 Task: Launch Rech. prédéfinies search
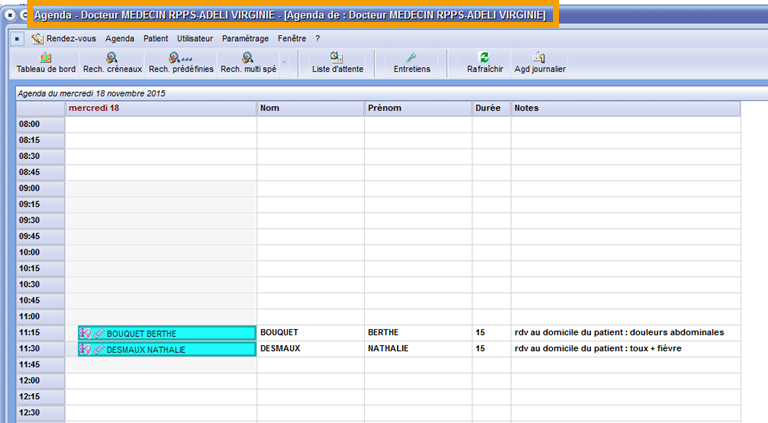[181, 63]
